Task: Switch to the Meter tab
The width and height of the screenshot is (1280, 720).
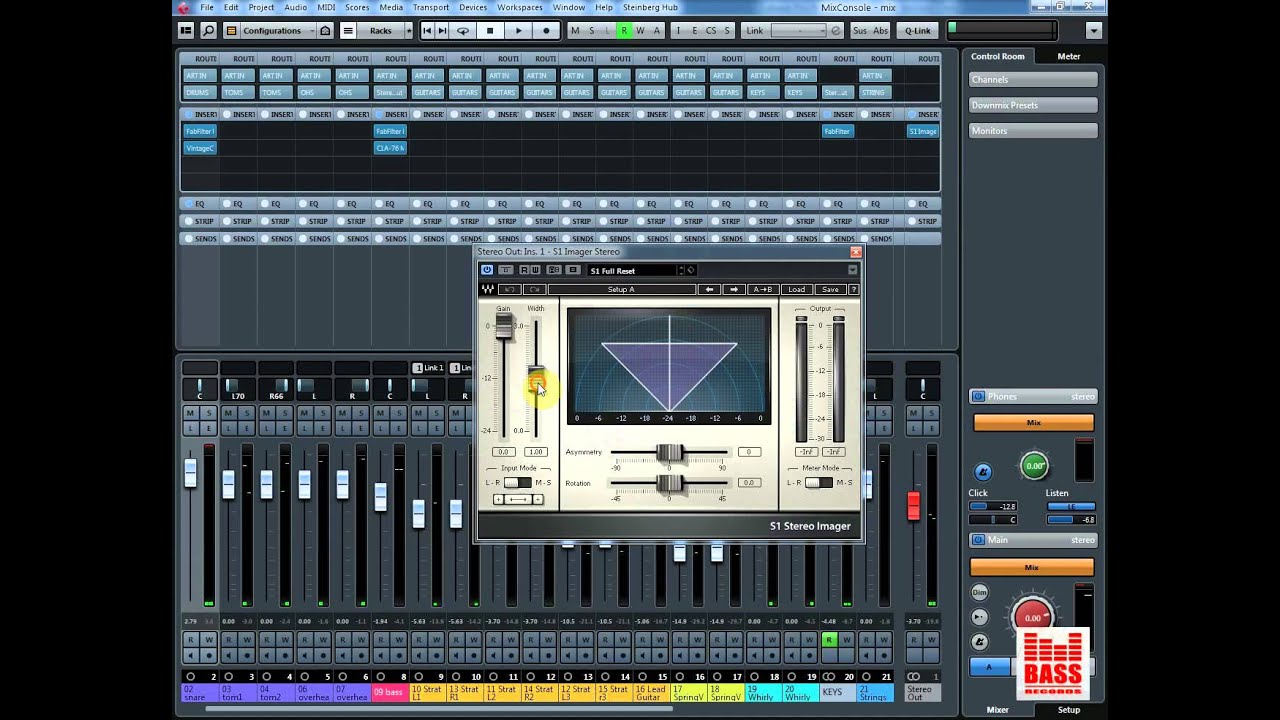Action: [1069, 56]
